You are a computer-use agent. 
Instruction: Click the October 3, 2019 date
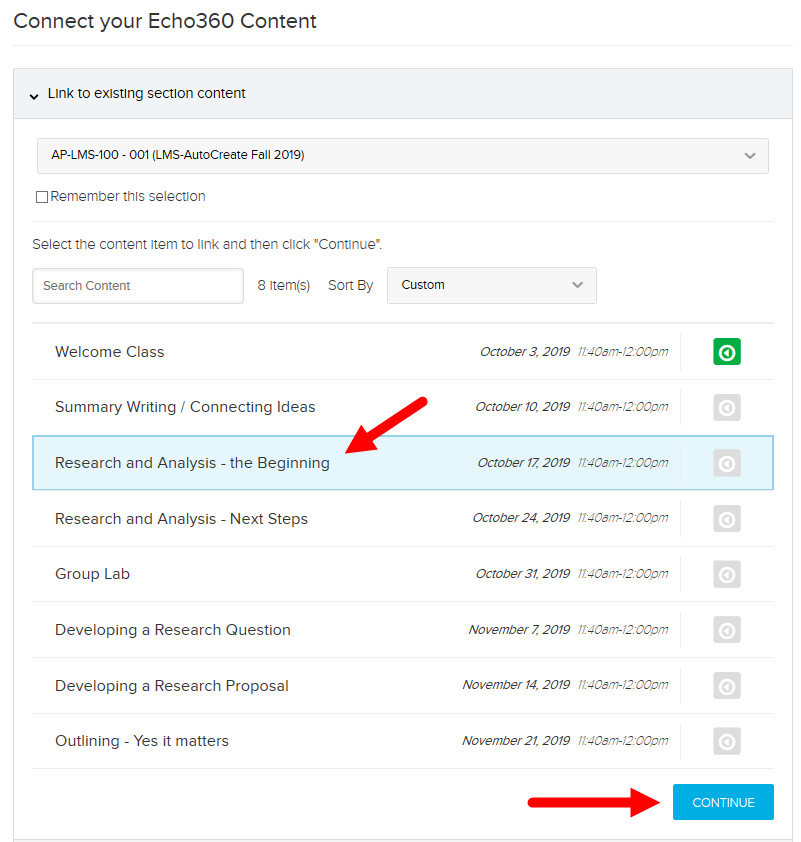525,352
